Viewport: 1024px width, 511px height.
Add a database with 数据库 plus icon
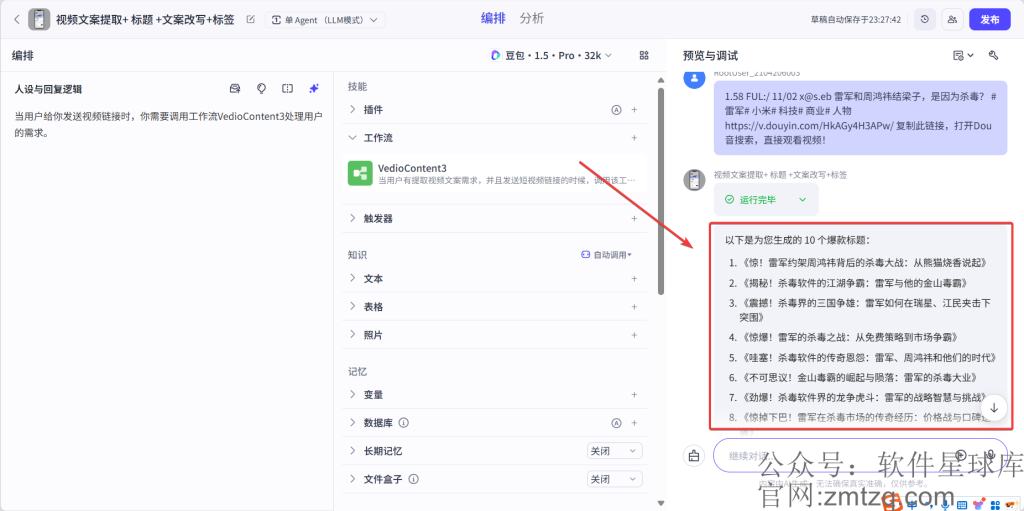[634, 423]
